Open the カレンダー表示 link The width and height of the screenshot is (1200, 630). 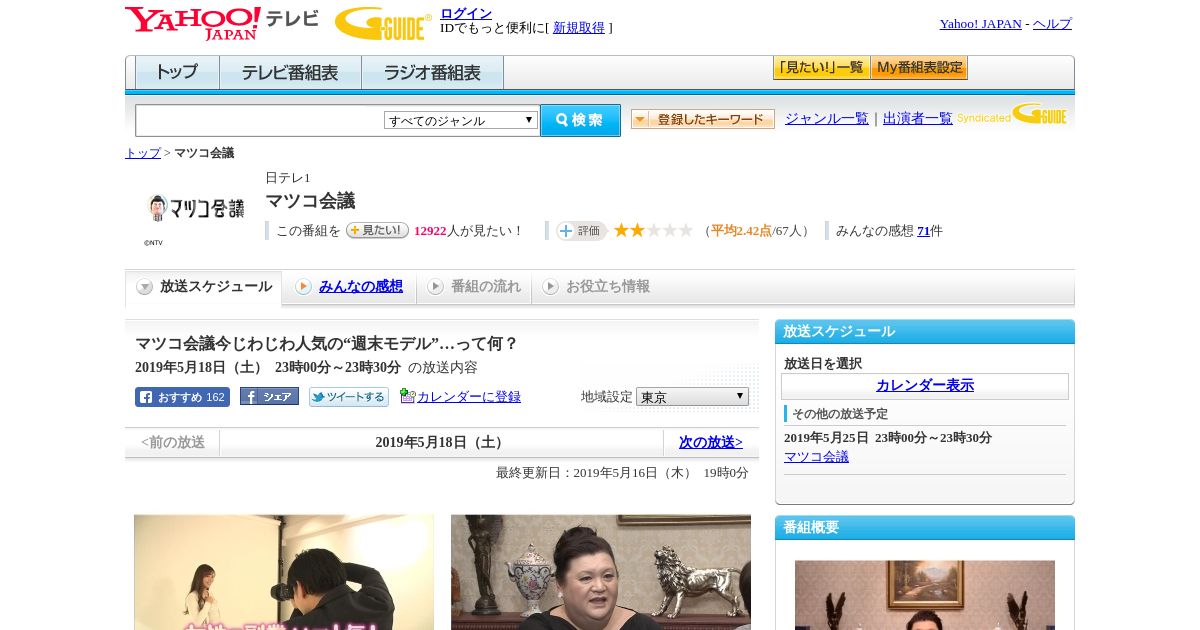coord(925,386)
